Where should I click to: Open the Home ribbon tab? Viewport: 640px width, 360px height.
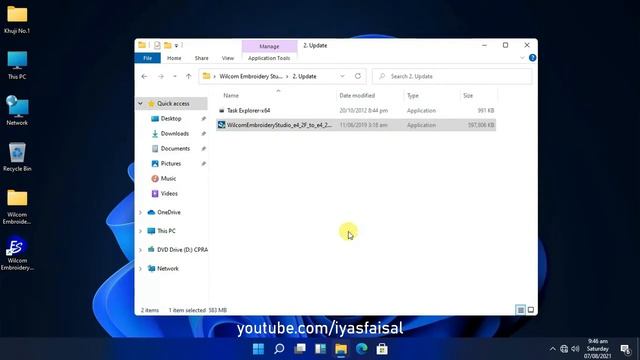click(x=174, y=58)
